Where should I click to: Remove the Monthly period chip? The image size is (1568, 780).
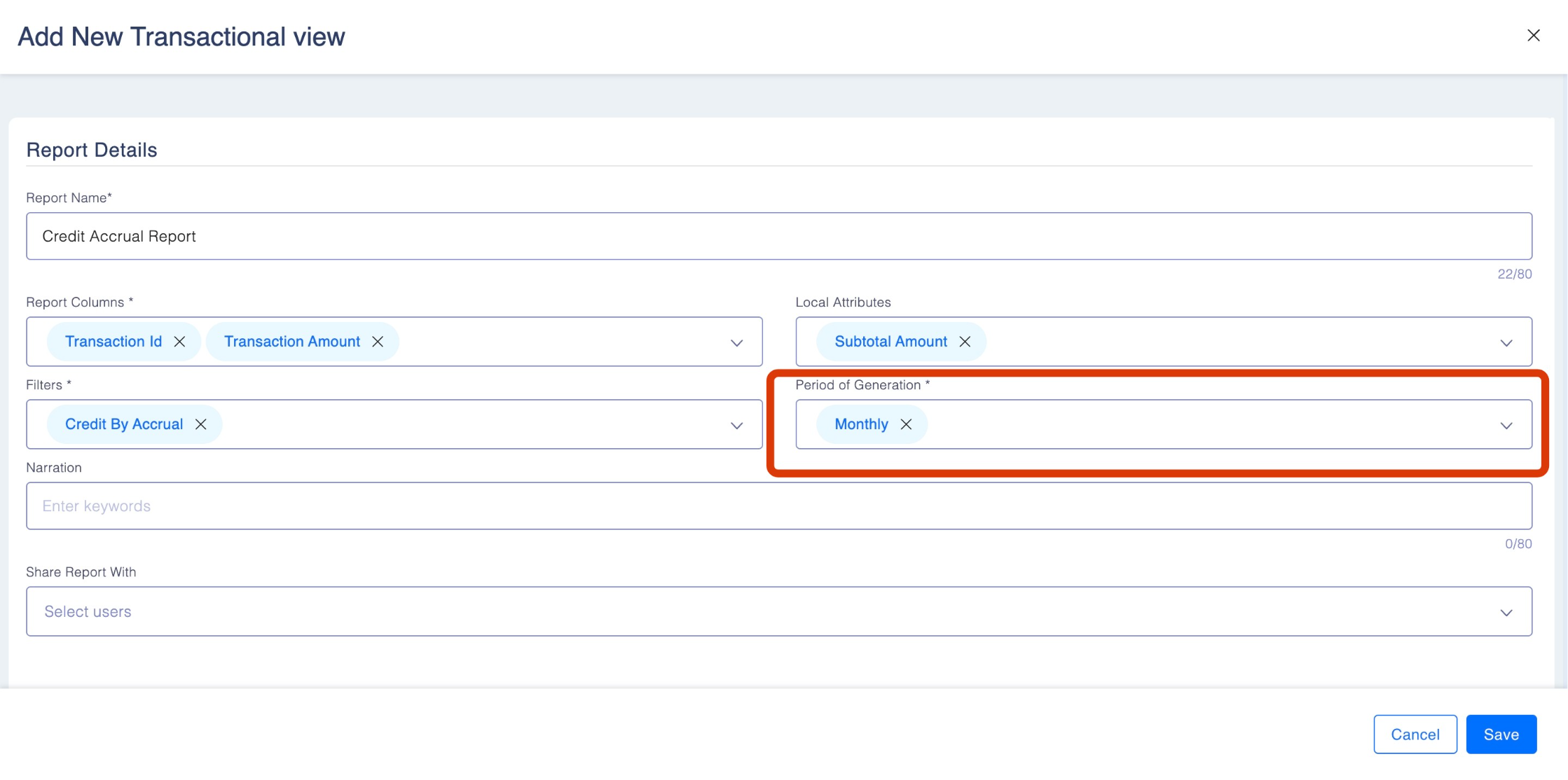pyautogui.click(x=906, y=424)
